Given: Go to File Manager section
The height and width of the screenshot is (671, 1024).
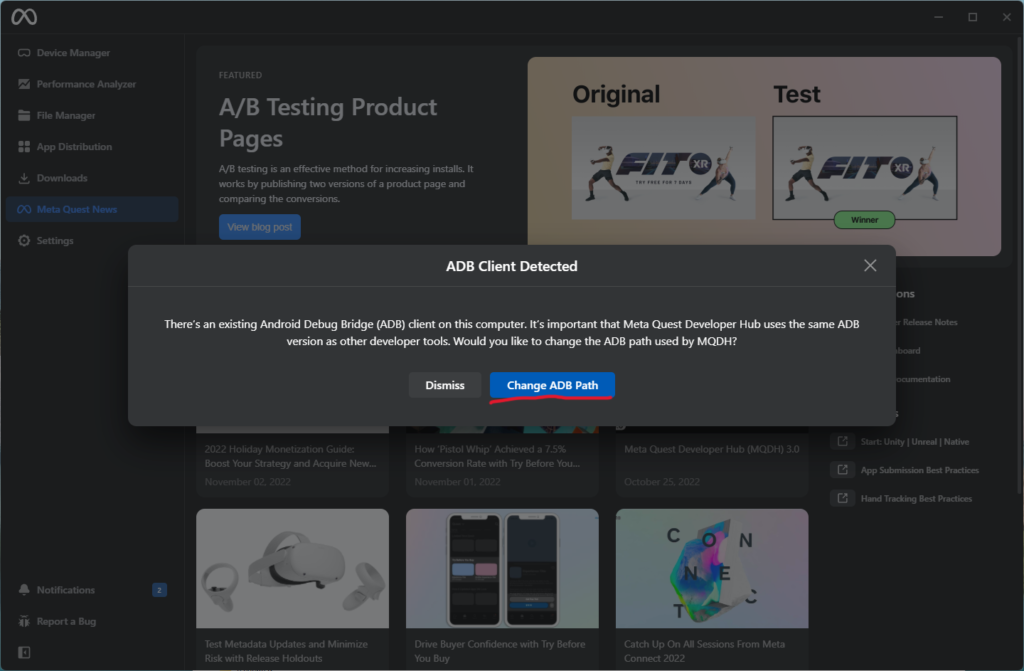Looking at the screenshot, I should 92,116.
